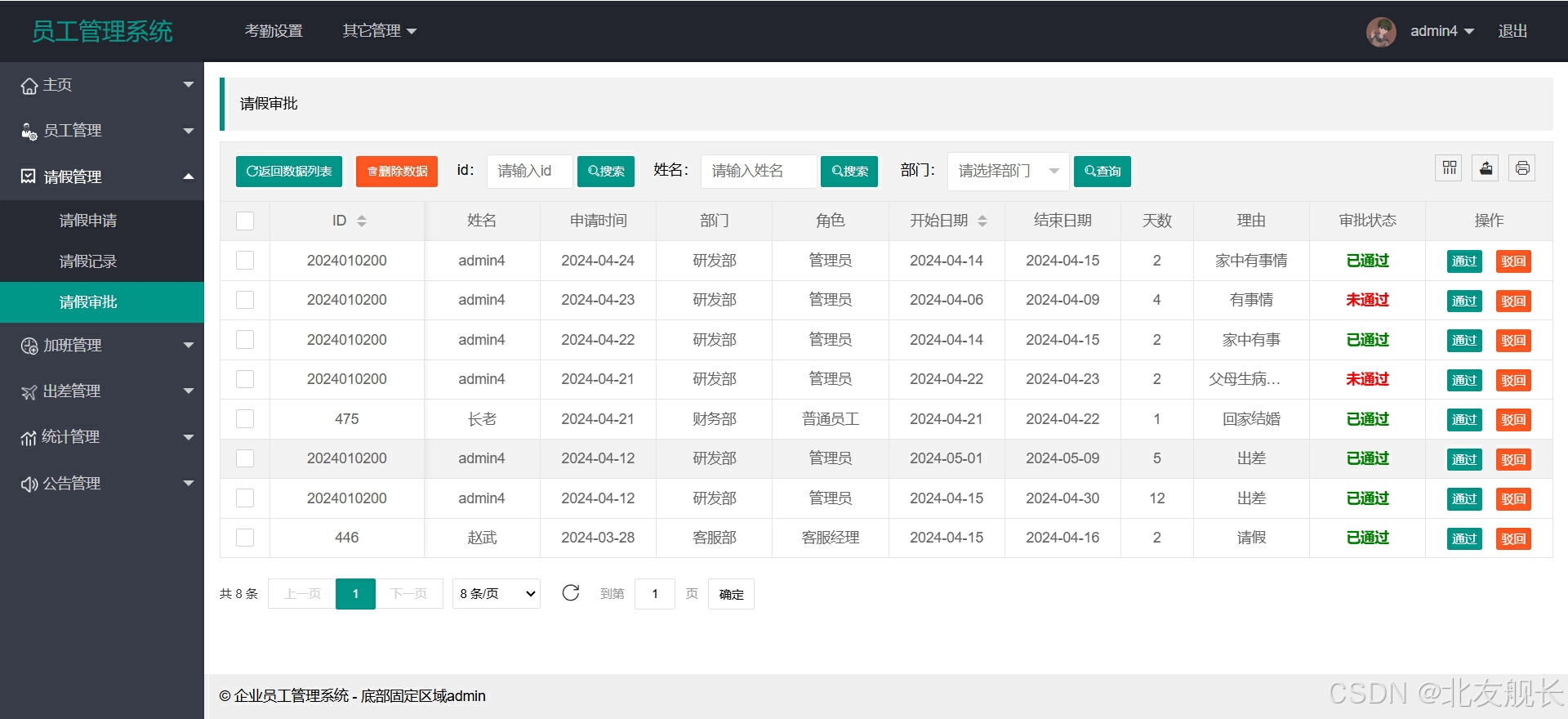This screenshot has height=719, width=1568.
Task: Click the 退出 logout link
Action: pos(1512,31)
